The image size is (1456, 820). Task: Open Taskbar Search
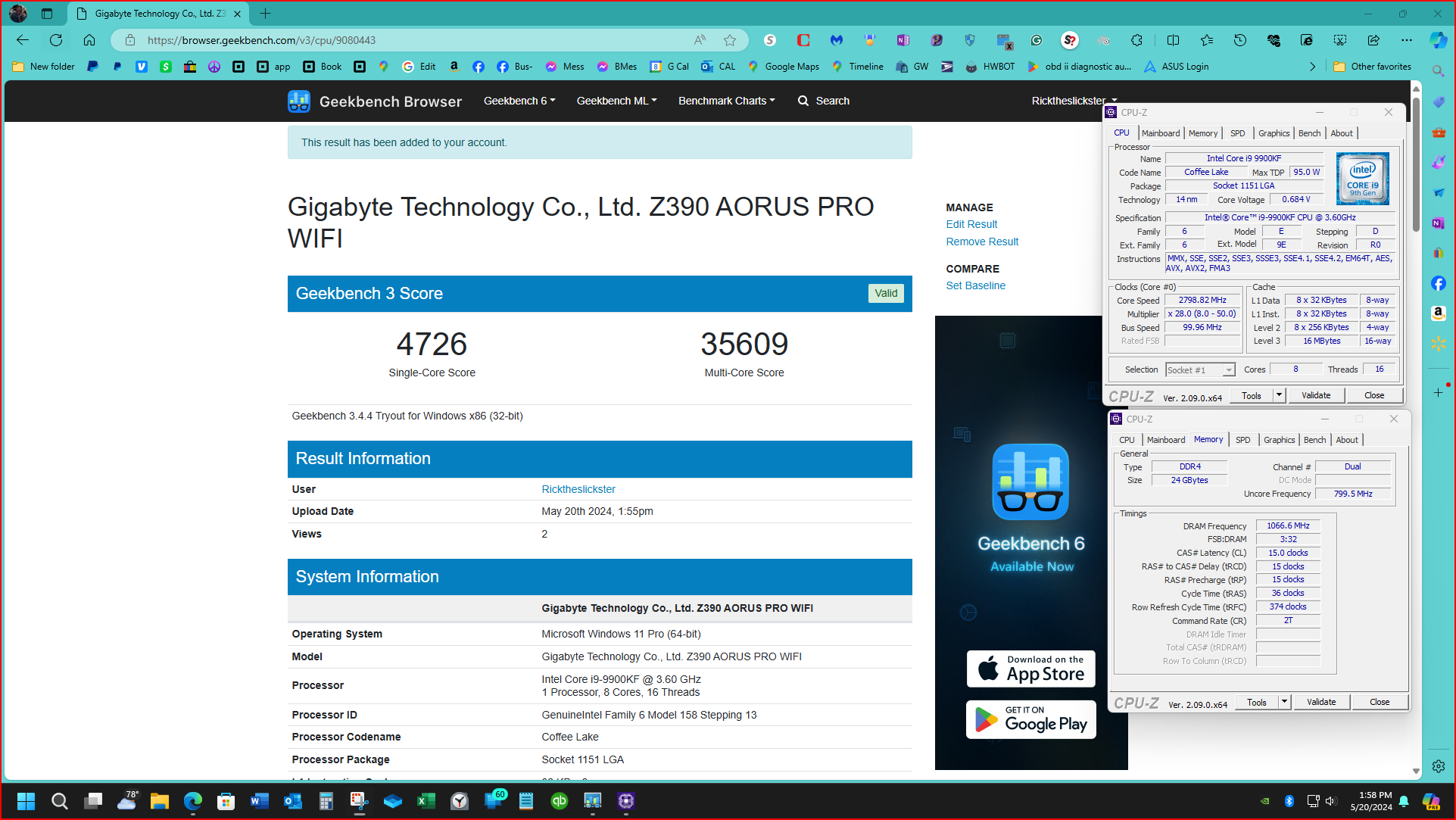60,801
